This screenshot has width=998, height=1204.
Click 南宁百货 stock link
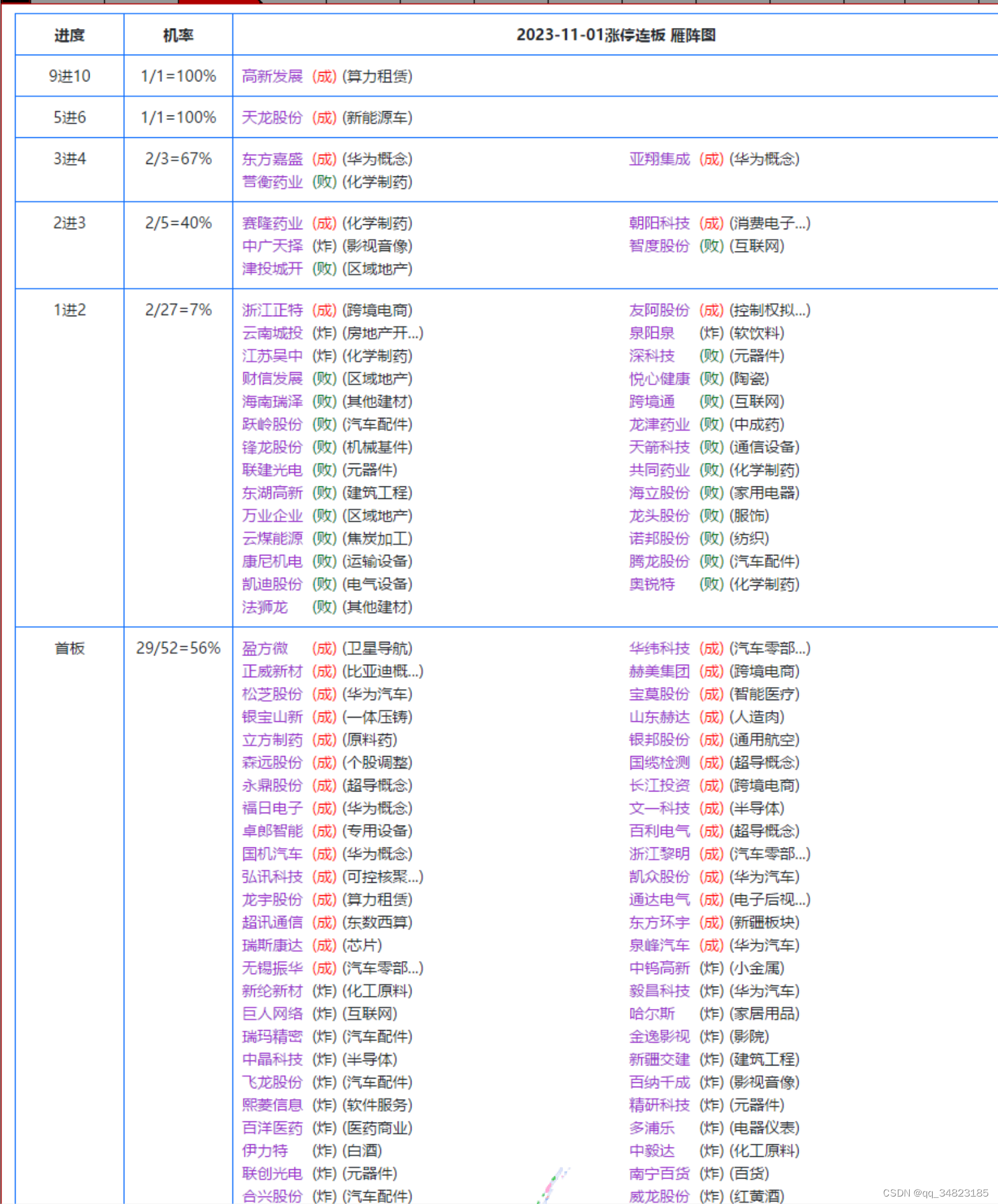(659, 1174)
